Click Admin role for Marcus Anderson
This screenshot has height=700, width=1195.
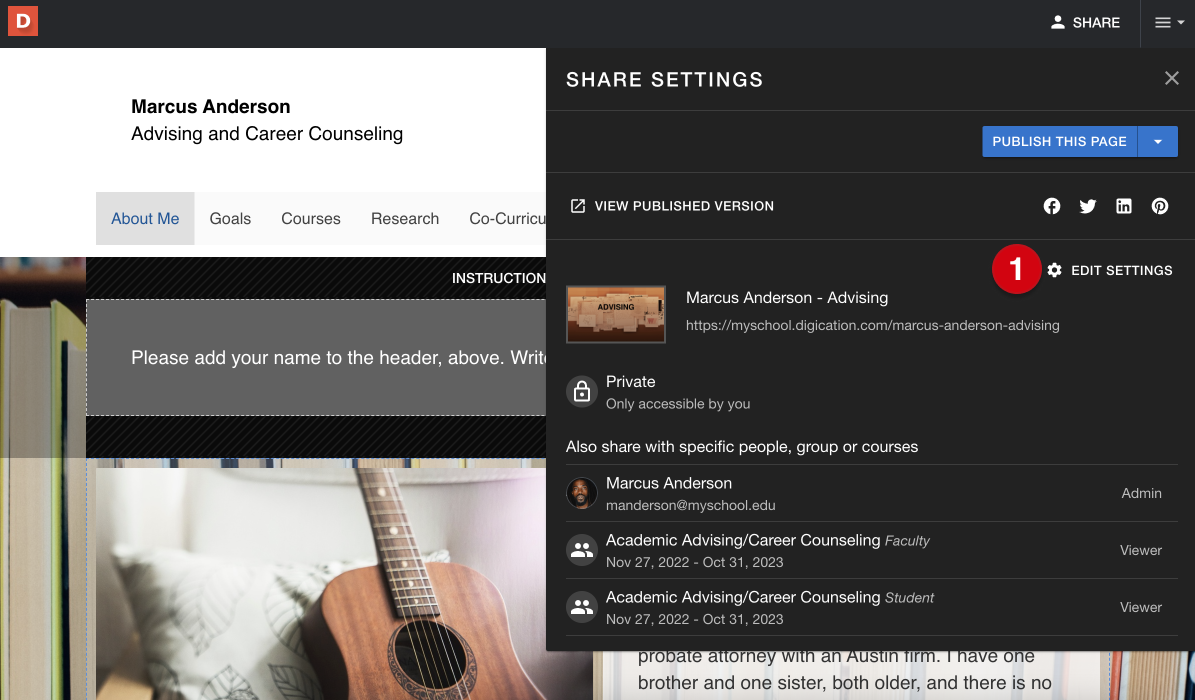tap(1141, 493)
